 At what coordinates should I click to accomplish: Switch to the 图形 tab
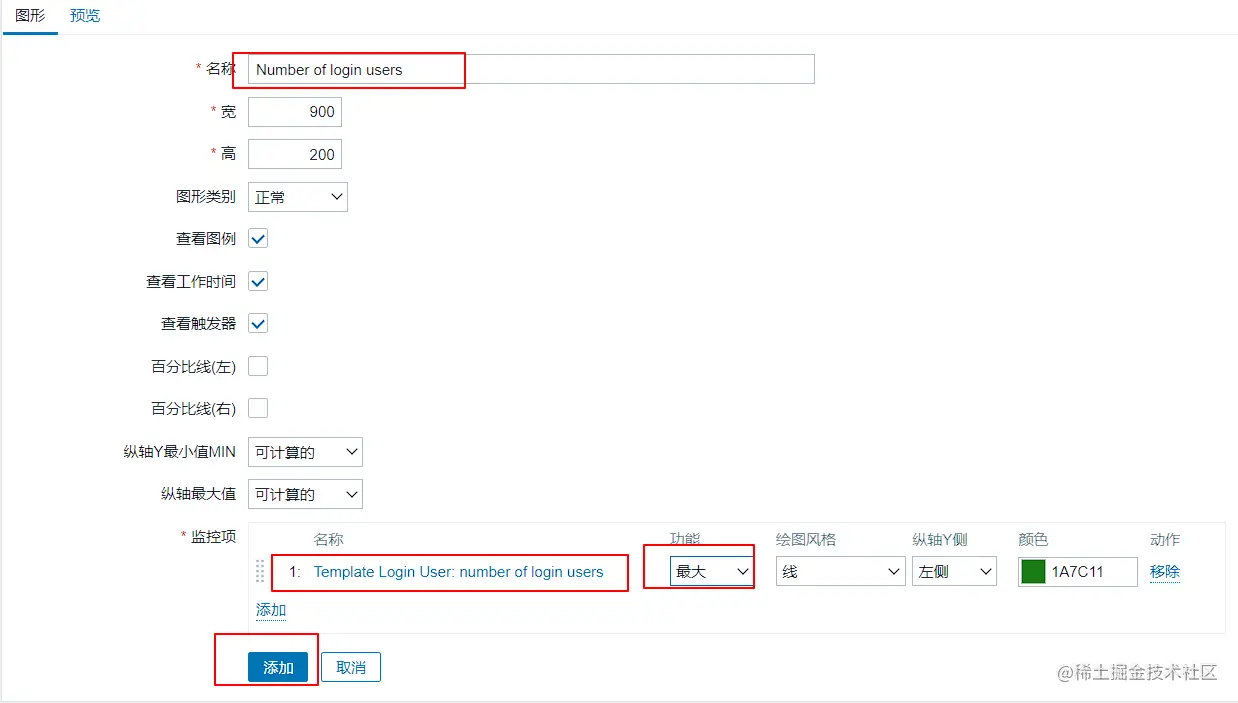tap(29, 16)
